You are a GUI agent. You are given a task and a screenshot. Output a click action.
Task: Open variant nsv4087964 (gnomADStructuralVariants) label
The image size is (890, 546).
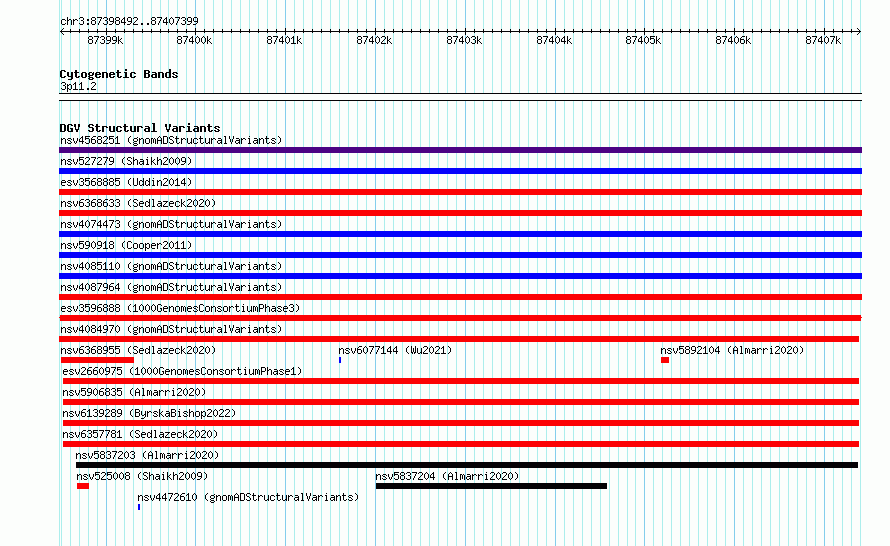171,287
